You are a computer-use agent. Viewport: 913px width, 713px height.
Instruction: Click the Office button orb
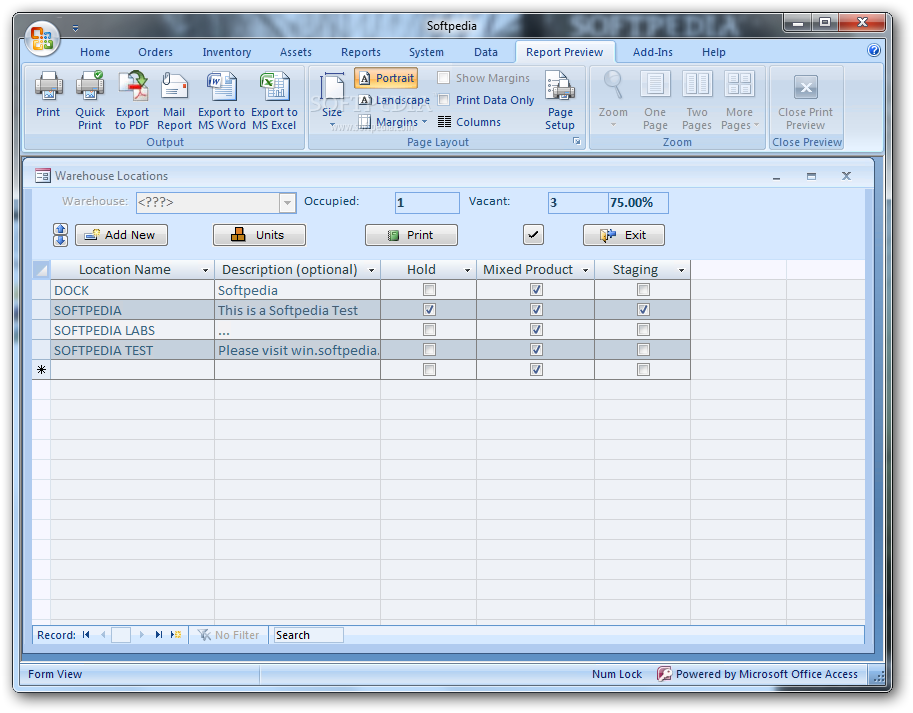[x=42, y=38]
